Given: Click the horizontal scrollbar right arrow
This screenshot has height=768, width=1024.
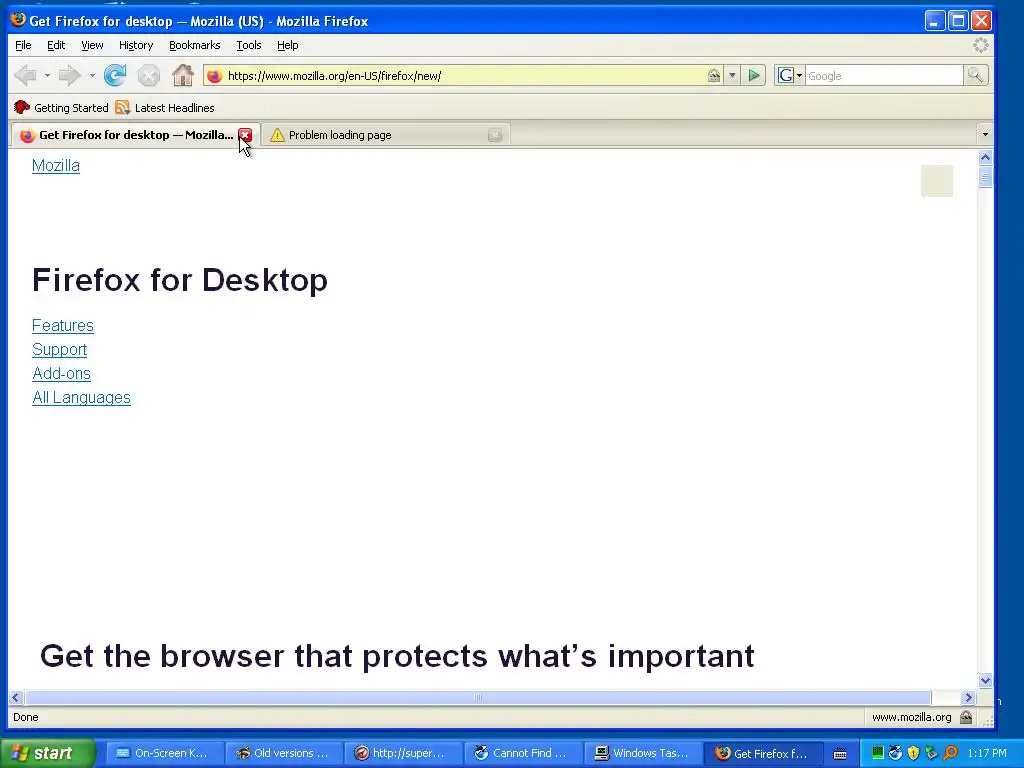Looking at the screenshot, I should point(968,697).
